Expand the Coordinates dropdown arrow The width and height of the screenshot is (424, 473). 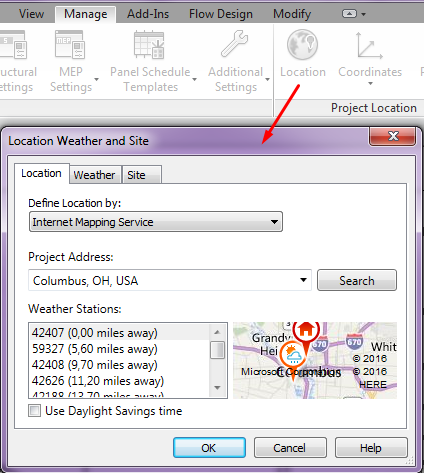point(370,84)
